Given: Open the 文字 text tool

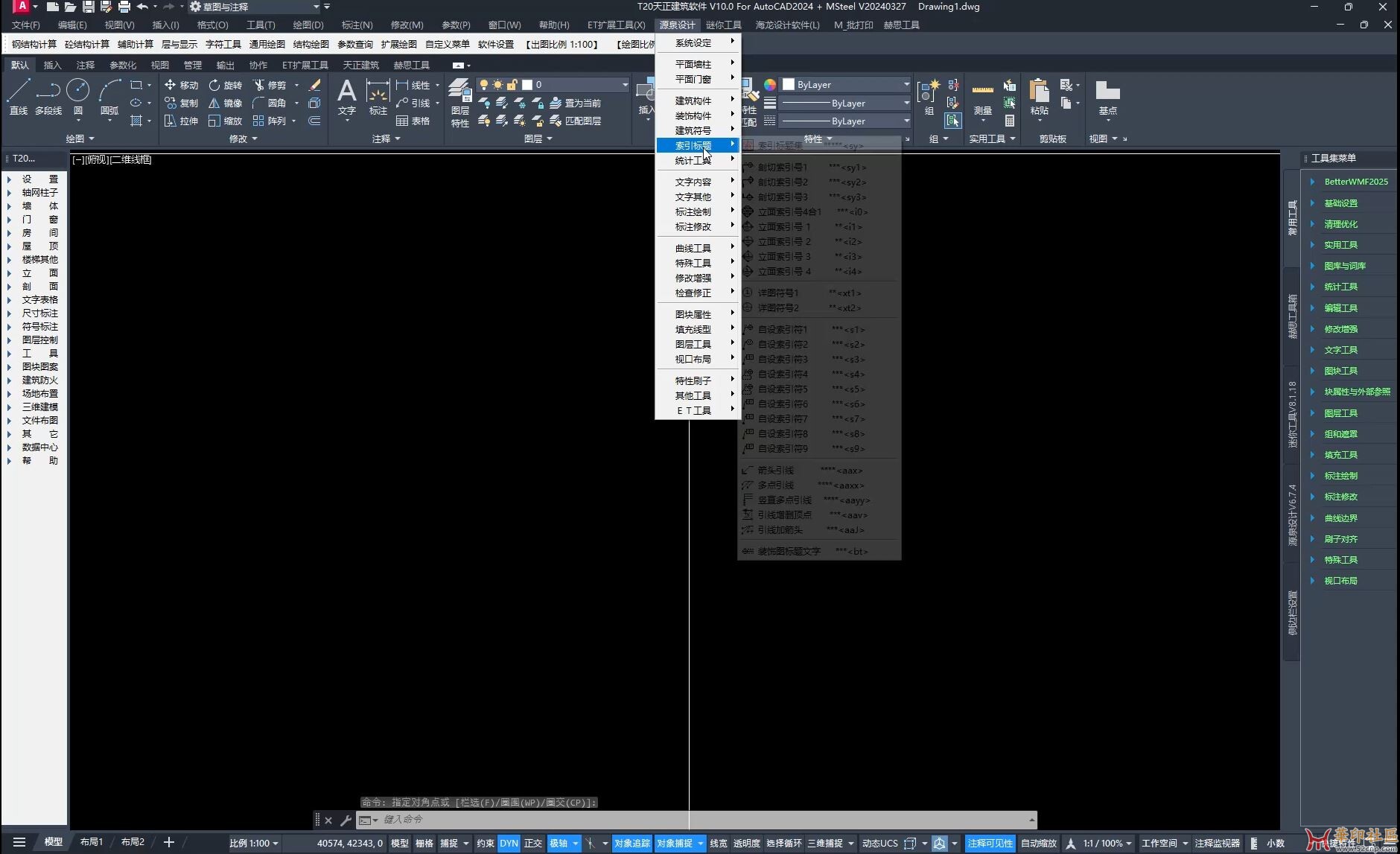Looking at the screenshot, I should pos(347,98).
